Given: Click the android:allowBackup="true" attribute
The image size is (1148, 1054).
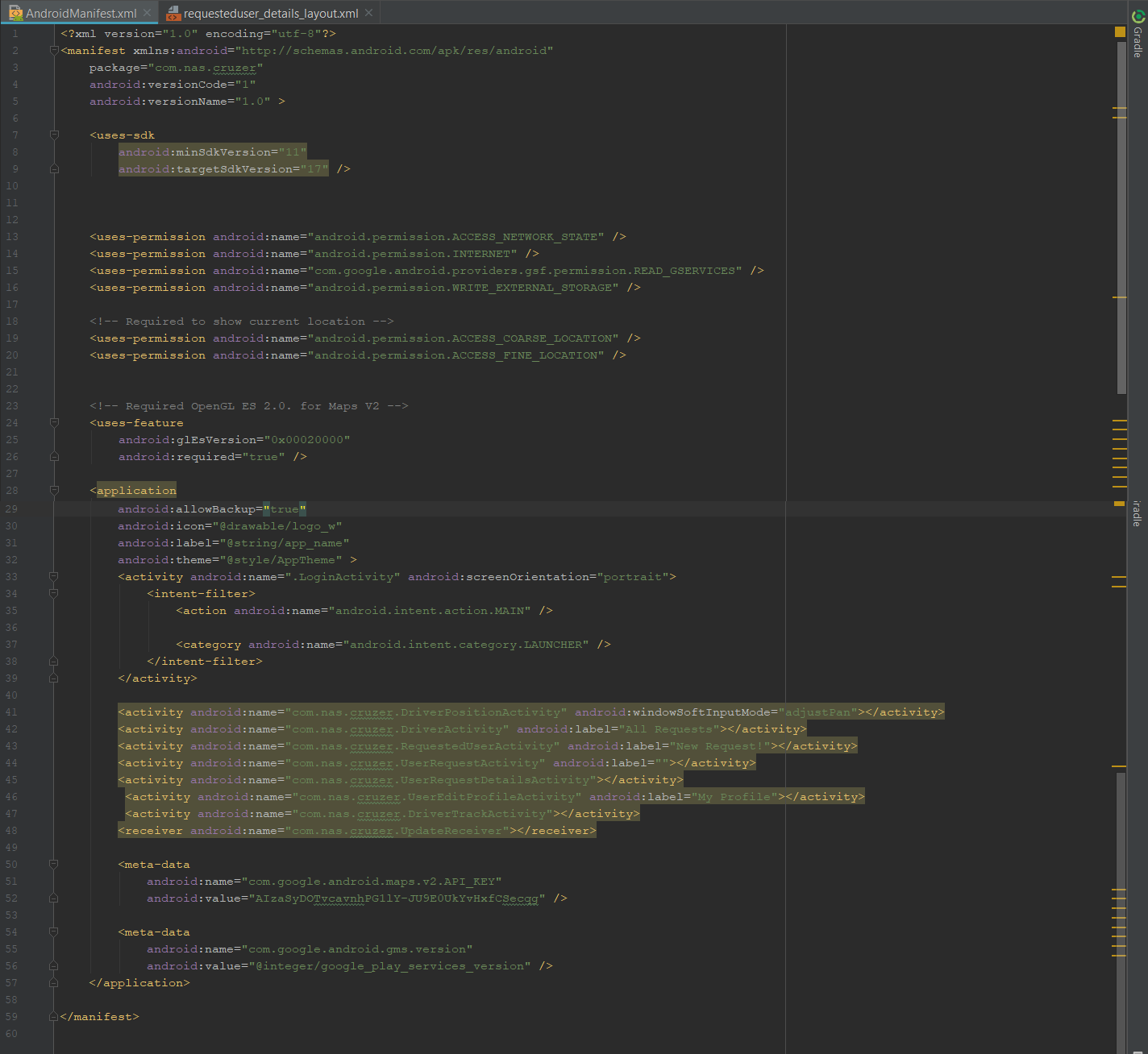Looking at the screenshot, I should point(212,508).
